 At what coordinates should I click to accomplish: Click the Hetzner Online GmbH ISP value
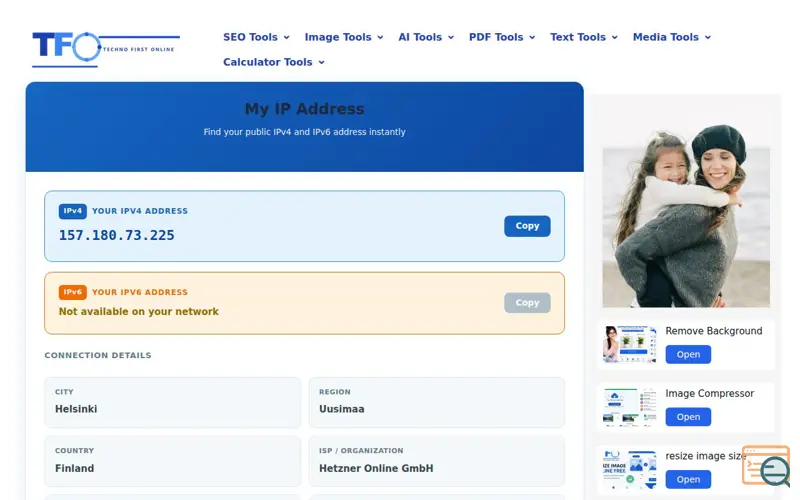[376, 468]
